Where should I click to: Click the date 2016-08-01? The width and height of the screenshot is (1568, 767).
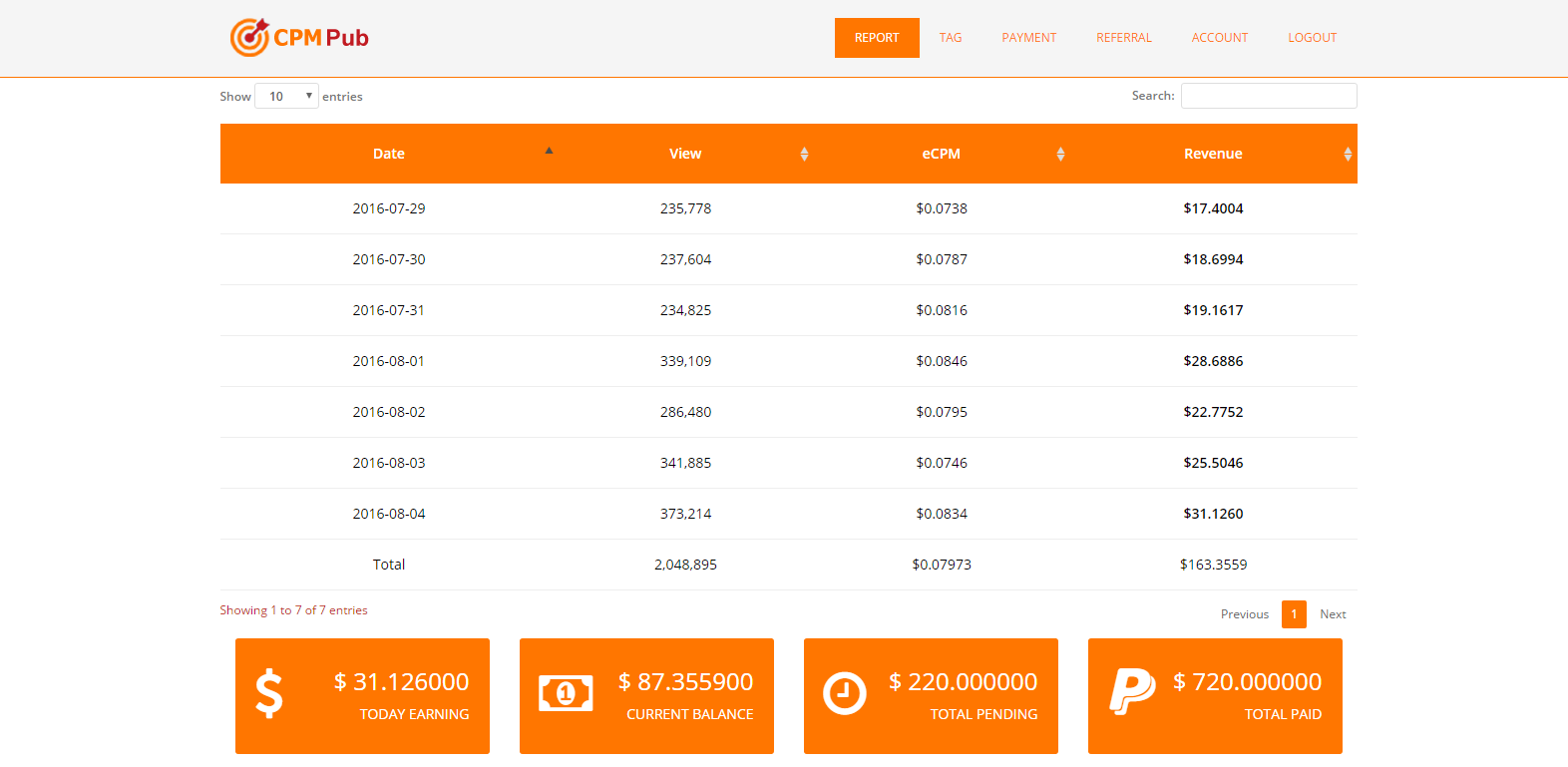[x=389, y=361]
